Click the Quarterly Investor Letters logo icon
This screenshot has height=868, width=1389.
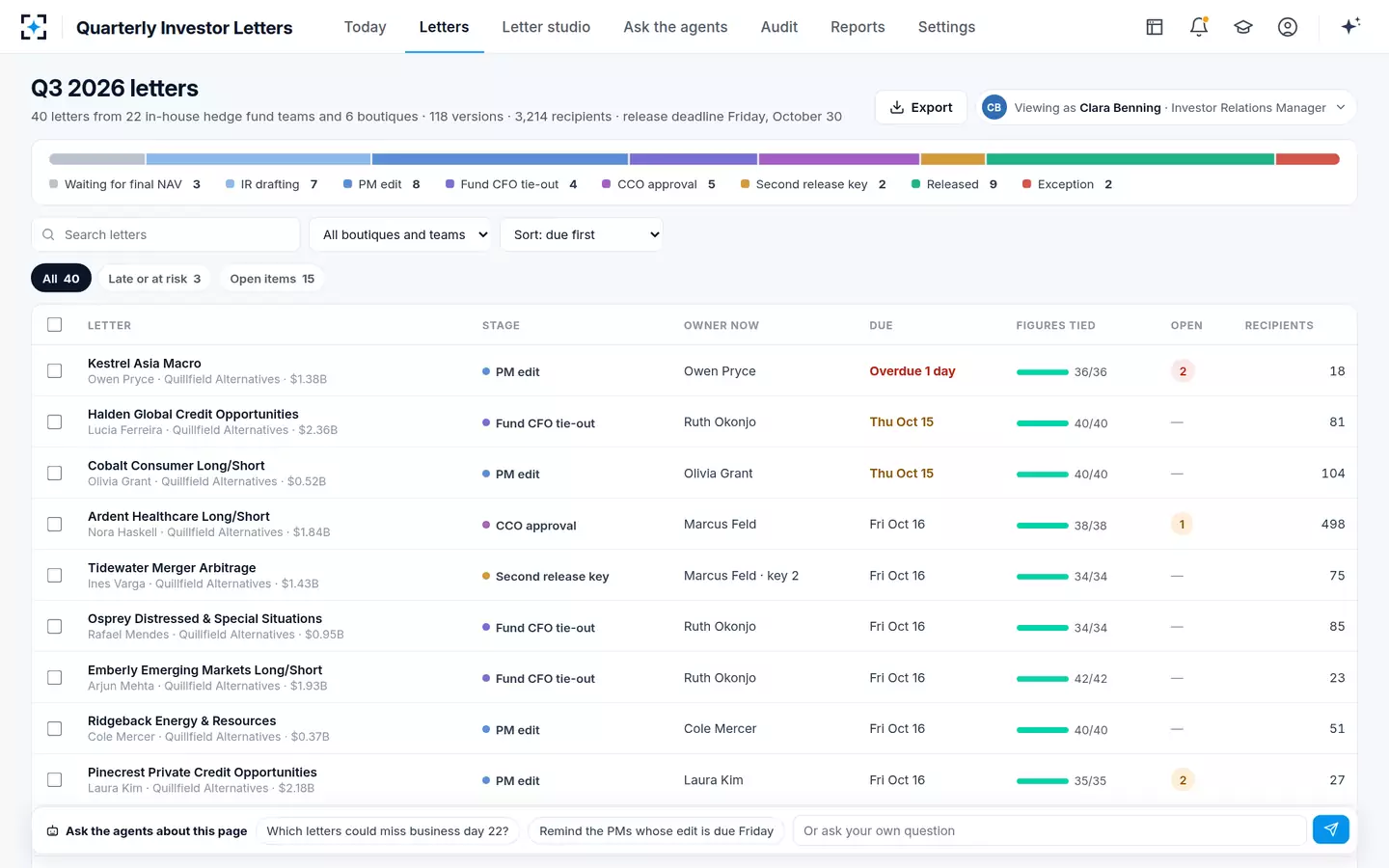[x=34, y=27]
